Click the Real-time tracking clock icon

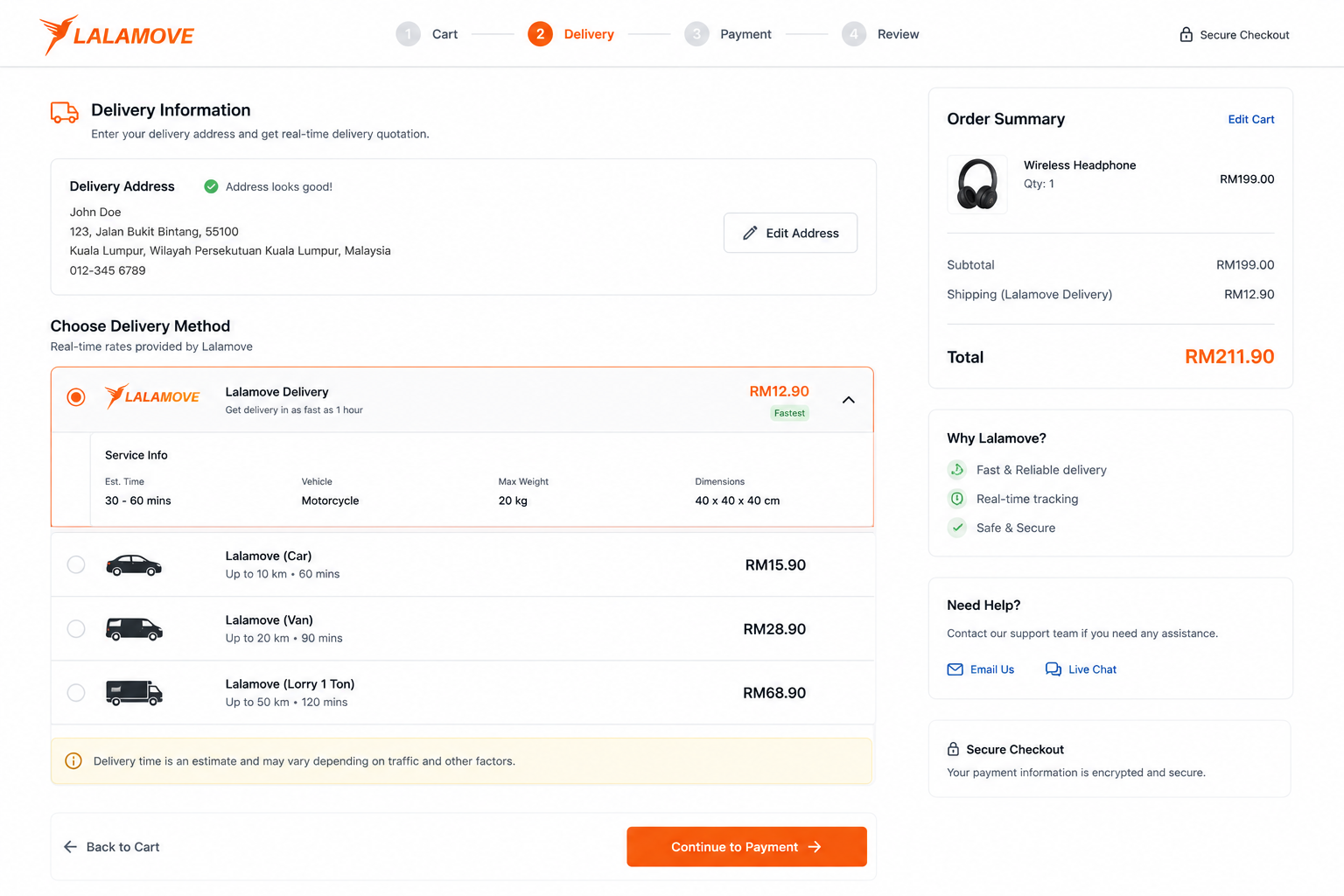[957, 499]
